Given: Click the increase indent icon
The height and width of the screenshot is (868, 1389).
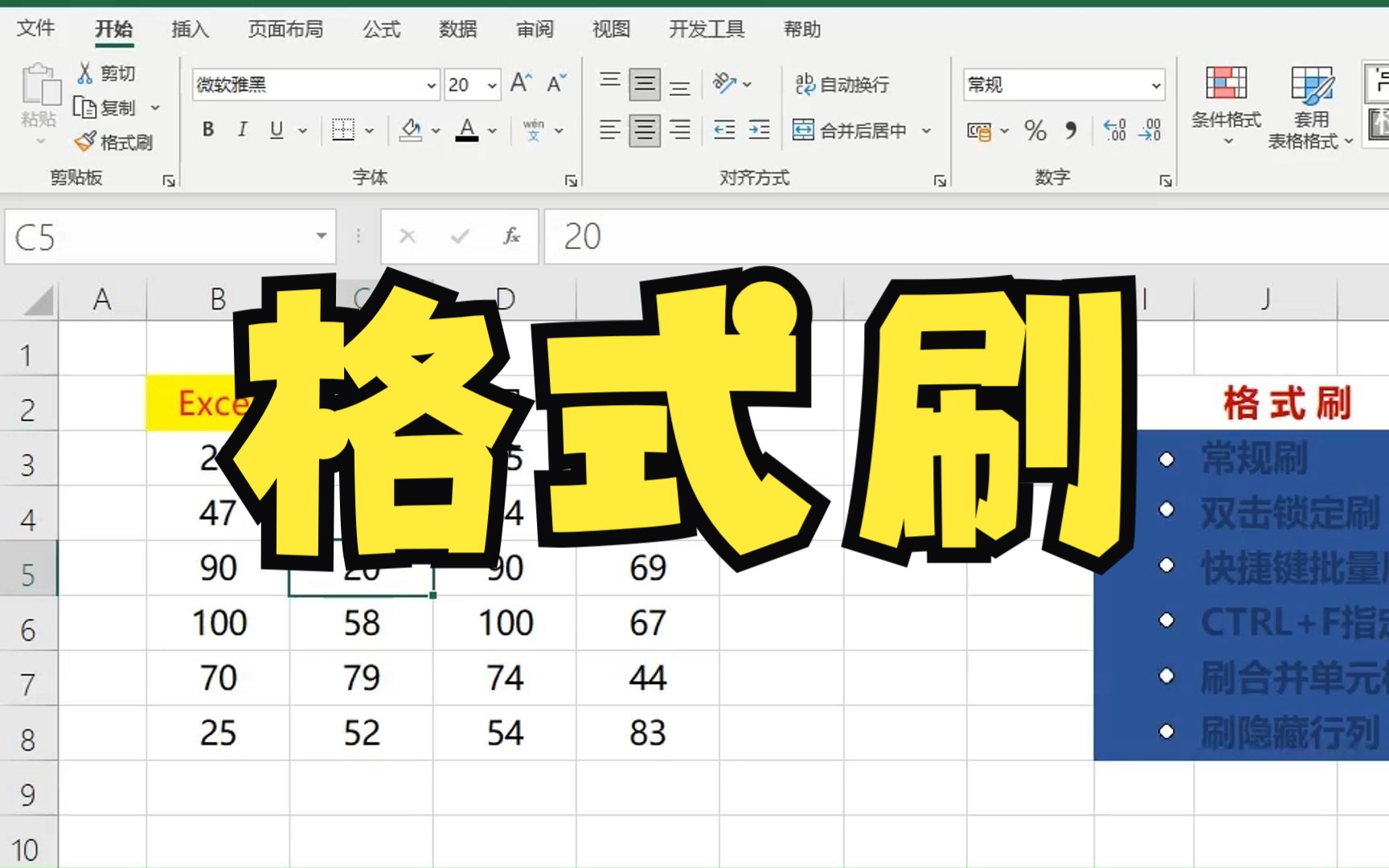Looking at the screenshot, I should [759, 129].
